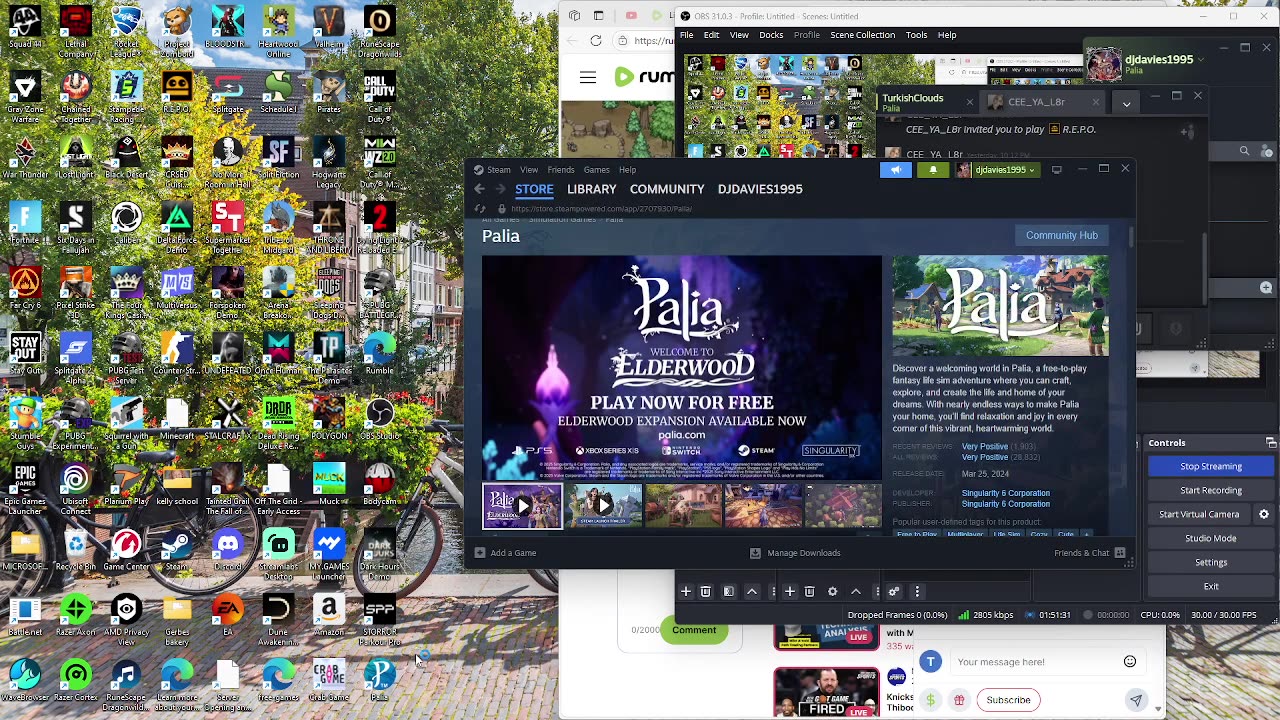Open Manage Downloads in Steam
Viewport: 1280px width, 720px height.
pos(795,553)
